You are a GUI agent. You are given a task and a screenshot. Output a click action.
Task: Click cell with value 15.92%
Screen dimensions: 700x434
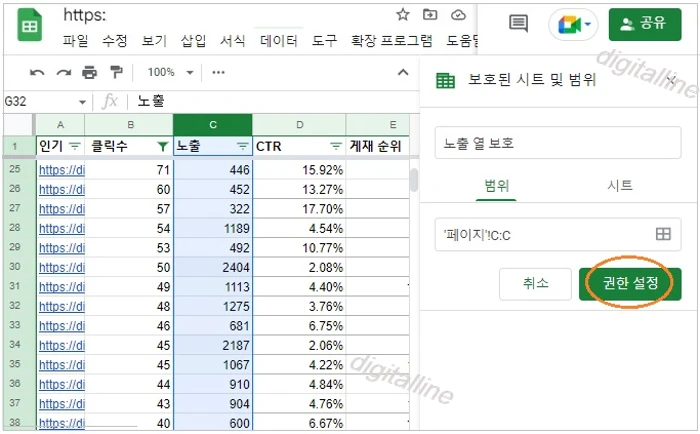click(x=299, y=170)
